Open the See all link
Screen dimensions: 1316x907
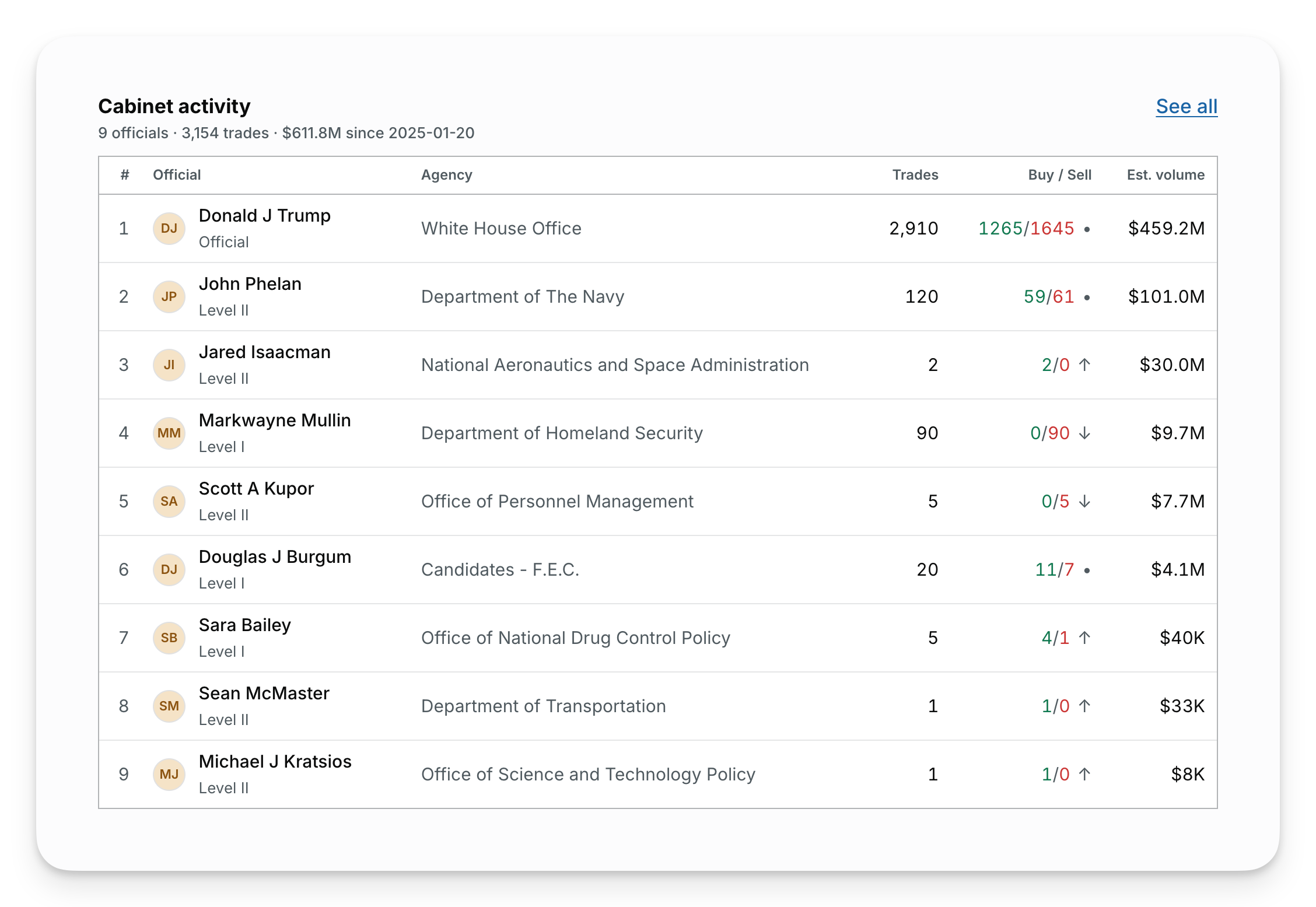[1186, 107]
